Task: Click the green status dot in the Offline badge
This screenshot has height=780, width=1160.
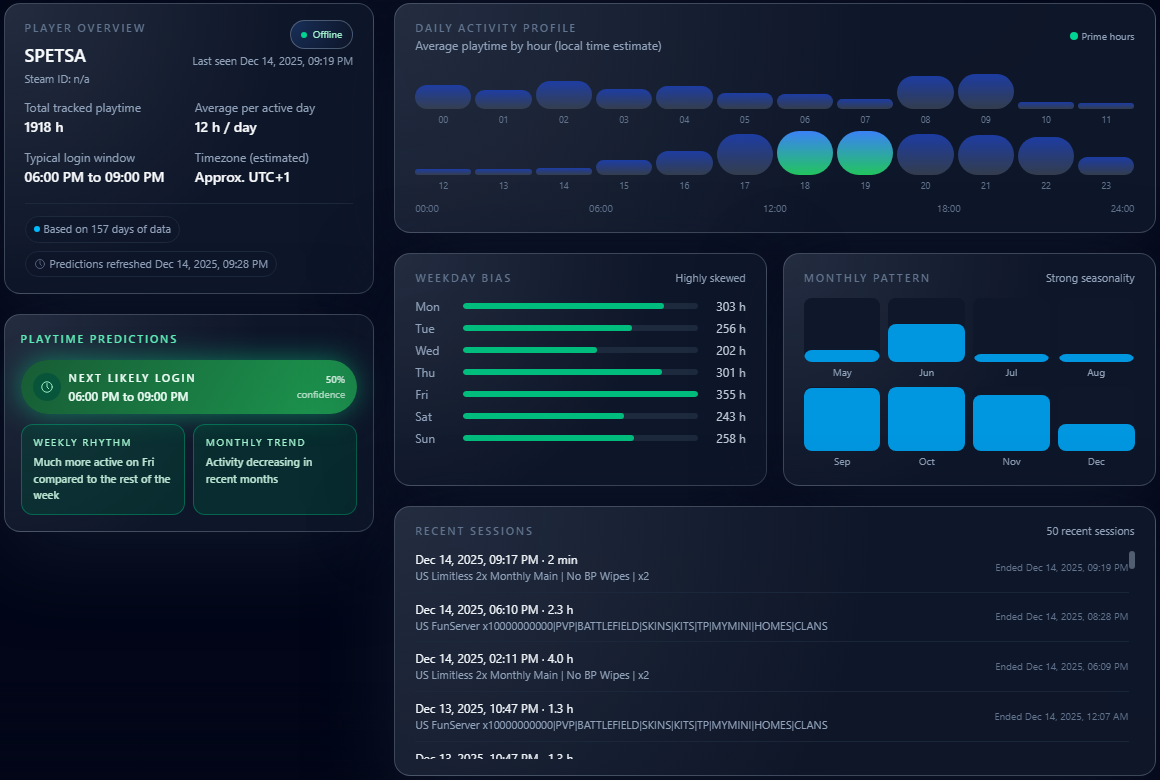Action: (303, 34)
